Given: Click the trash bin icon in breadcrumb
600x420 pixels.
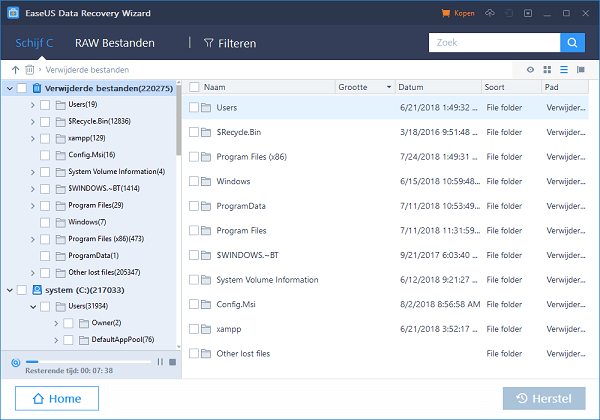Looking at the screenshot, I should (x=29, y=70).
